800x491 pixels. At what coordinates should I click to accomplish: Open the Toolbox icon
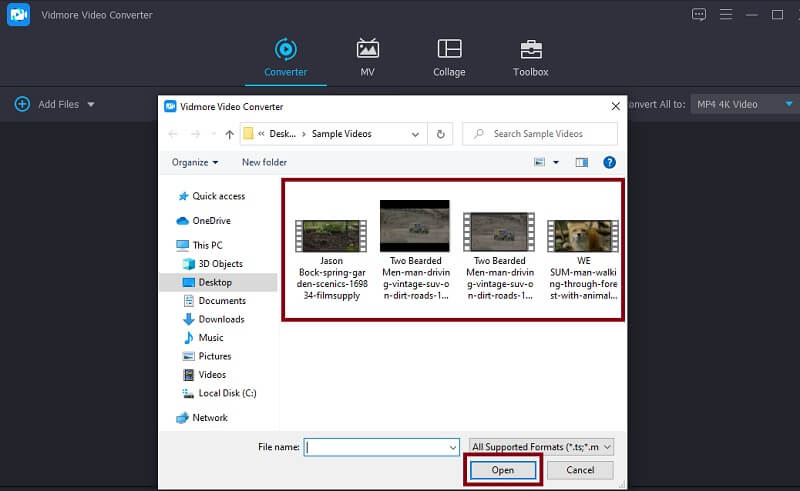531,57
